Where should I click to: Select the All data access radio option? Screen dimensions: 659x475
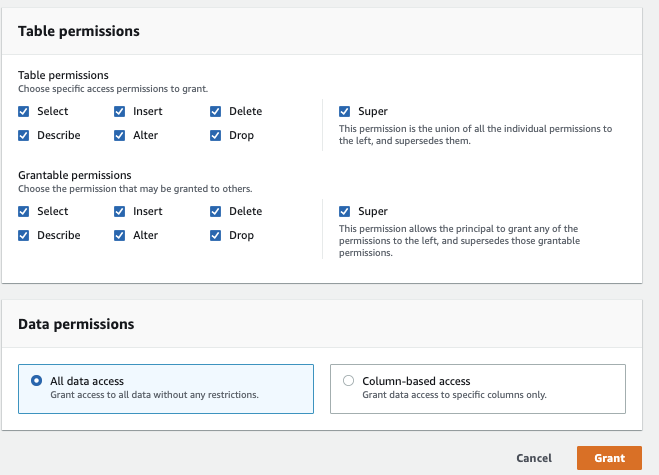37,380
